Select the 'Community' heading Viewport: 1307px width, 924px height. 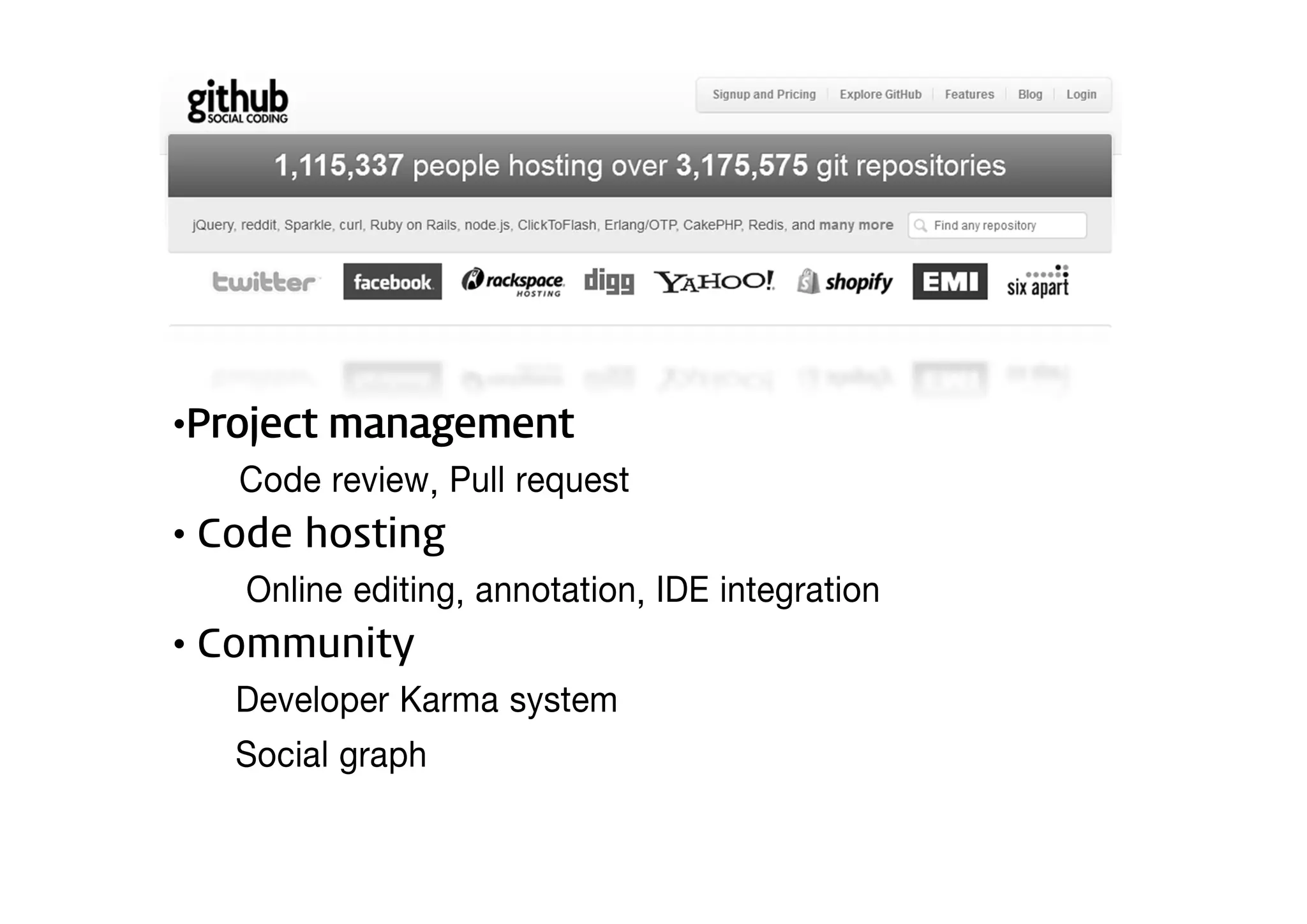coord(306,644)
